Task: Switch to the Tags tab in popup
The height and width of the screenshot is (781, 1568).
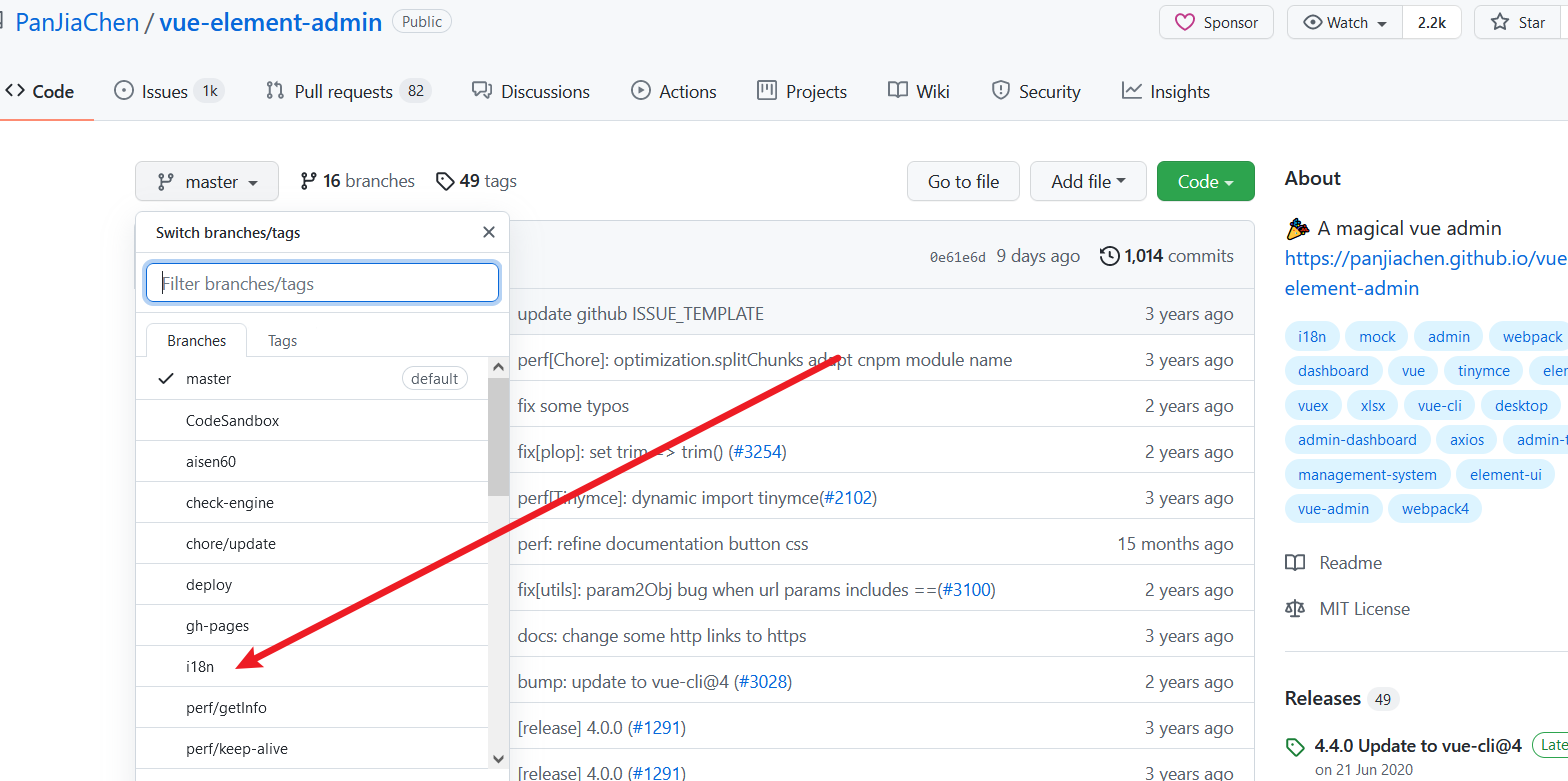Action: pos(282,341)
